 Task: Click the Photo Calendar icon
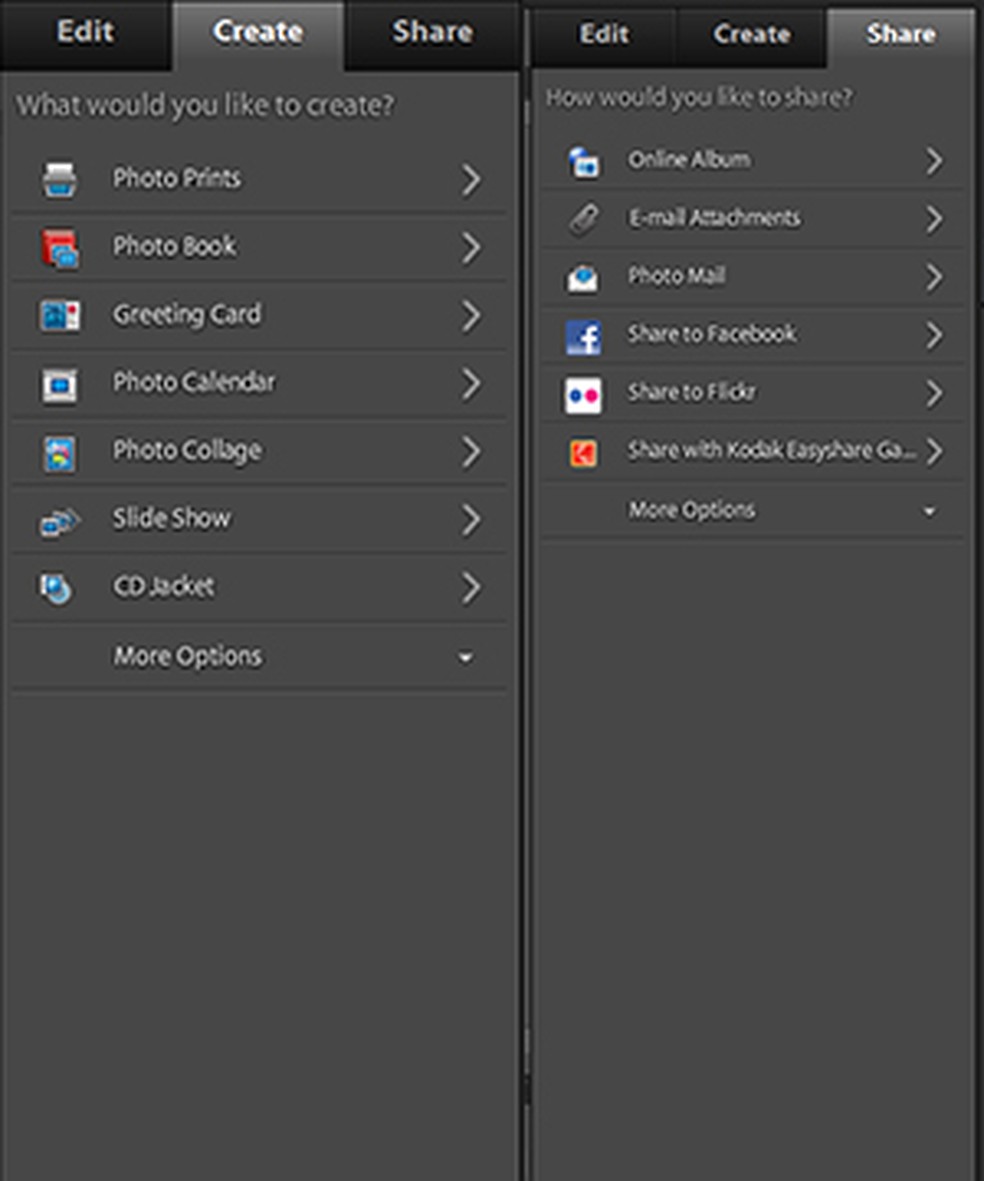(59, 385)
